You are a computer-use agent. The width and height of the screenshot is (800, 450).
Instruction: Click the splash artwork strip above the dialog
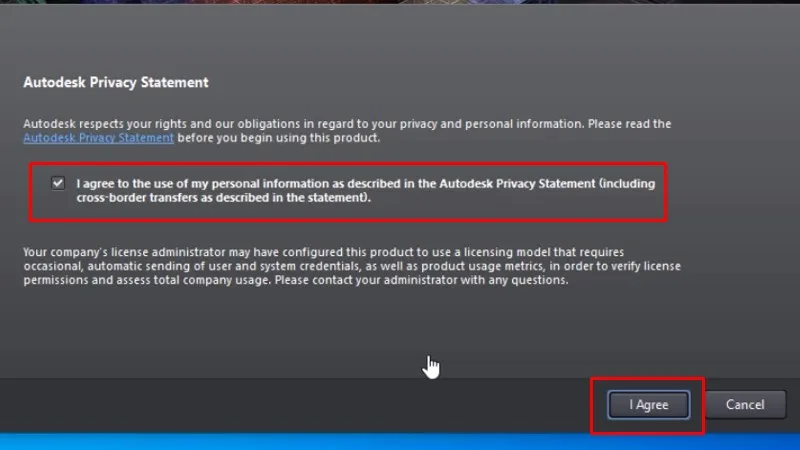[x=400, y=8]
